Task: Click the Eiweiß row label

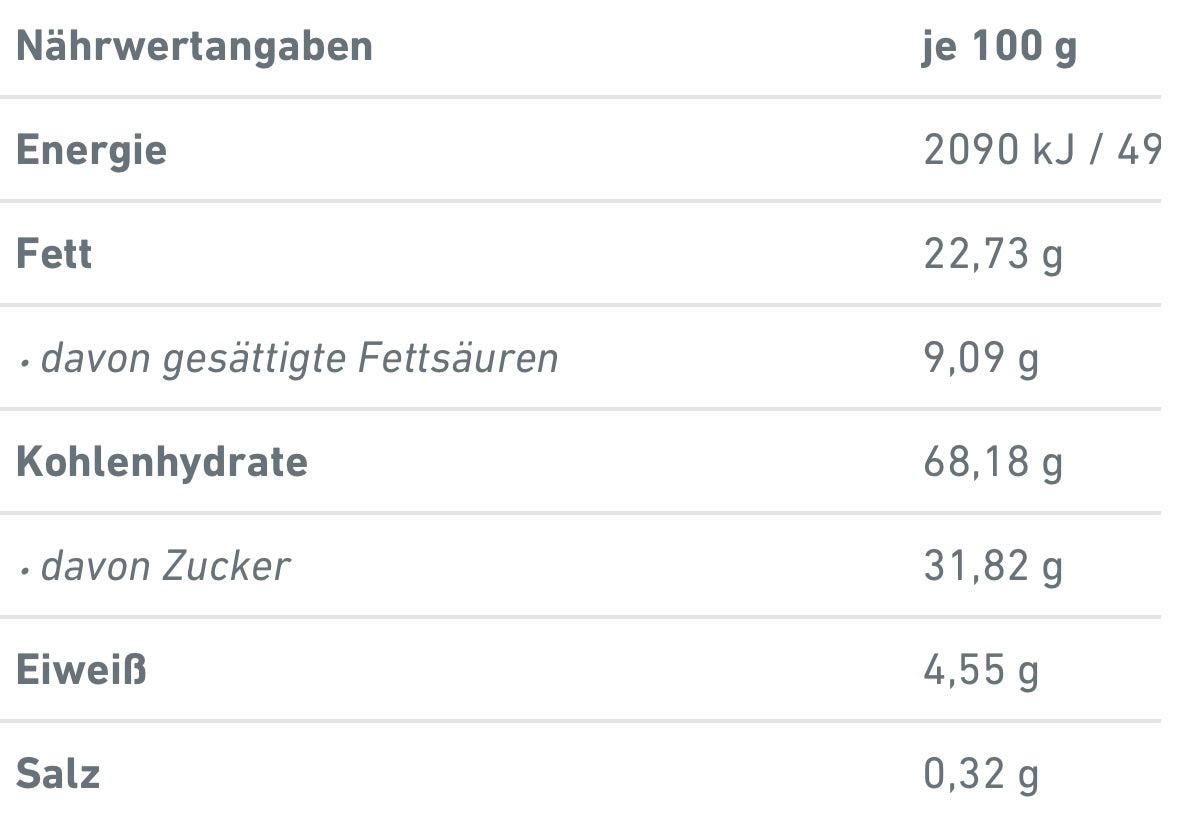Action: pos(81,670)
